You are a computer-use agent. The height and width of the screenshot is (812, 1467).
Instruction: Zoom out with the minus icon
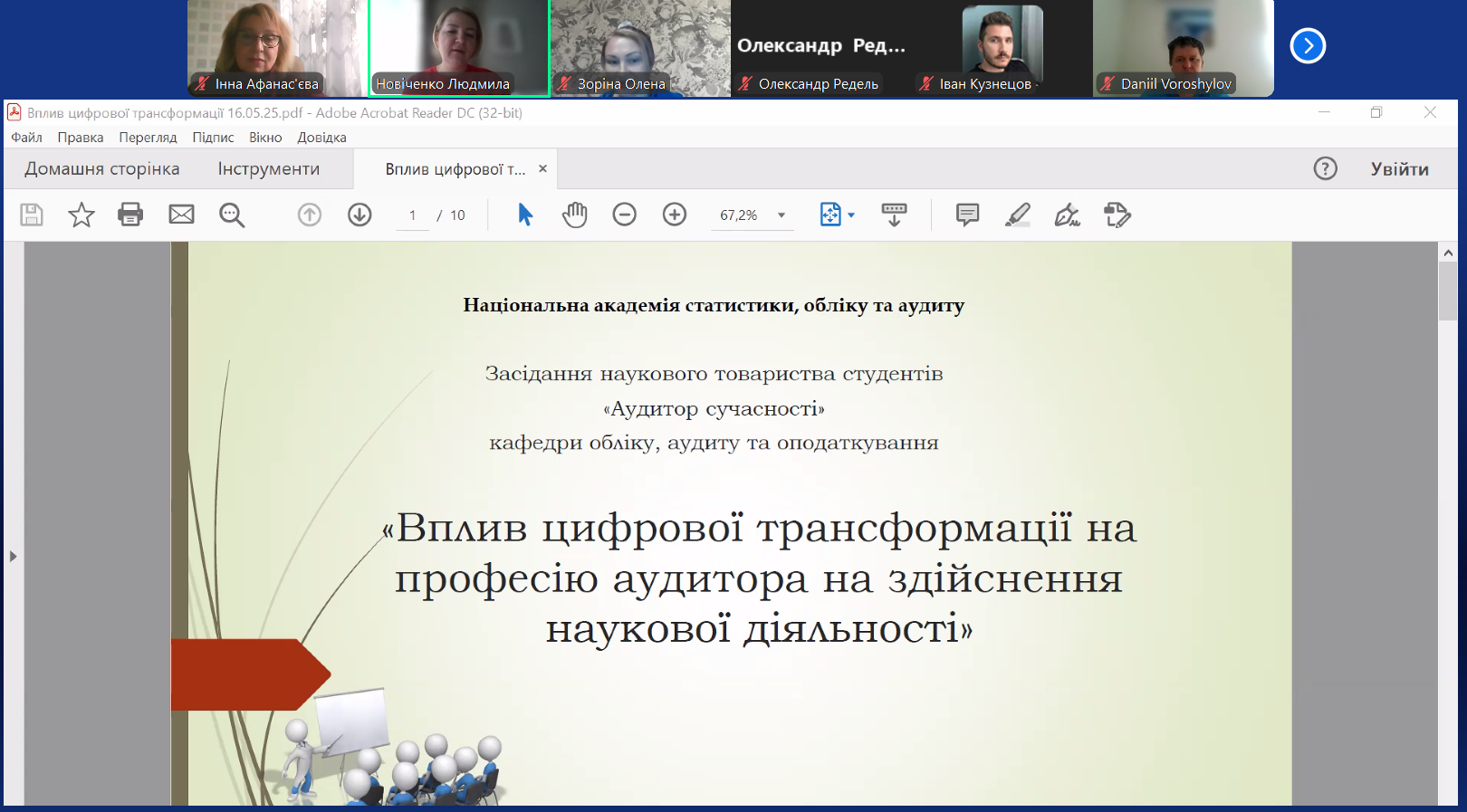[624, 215]
